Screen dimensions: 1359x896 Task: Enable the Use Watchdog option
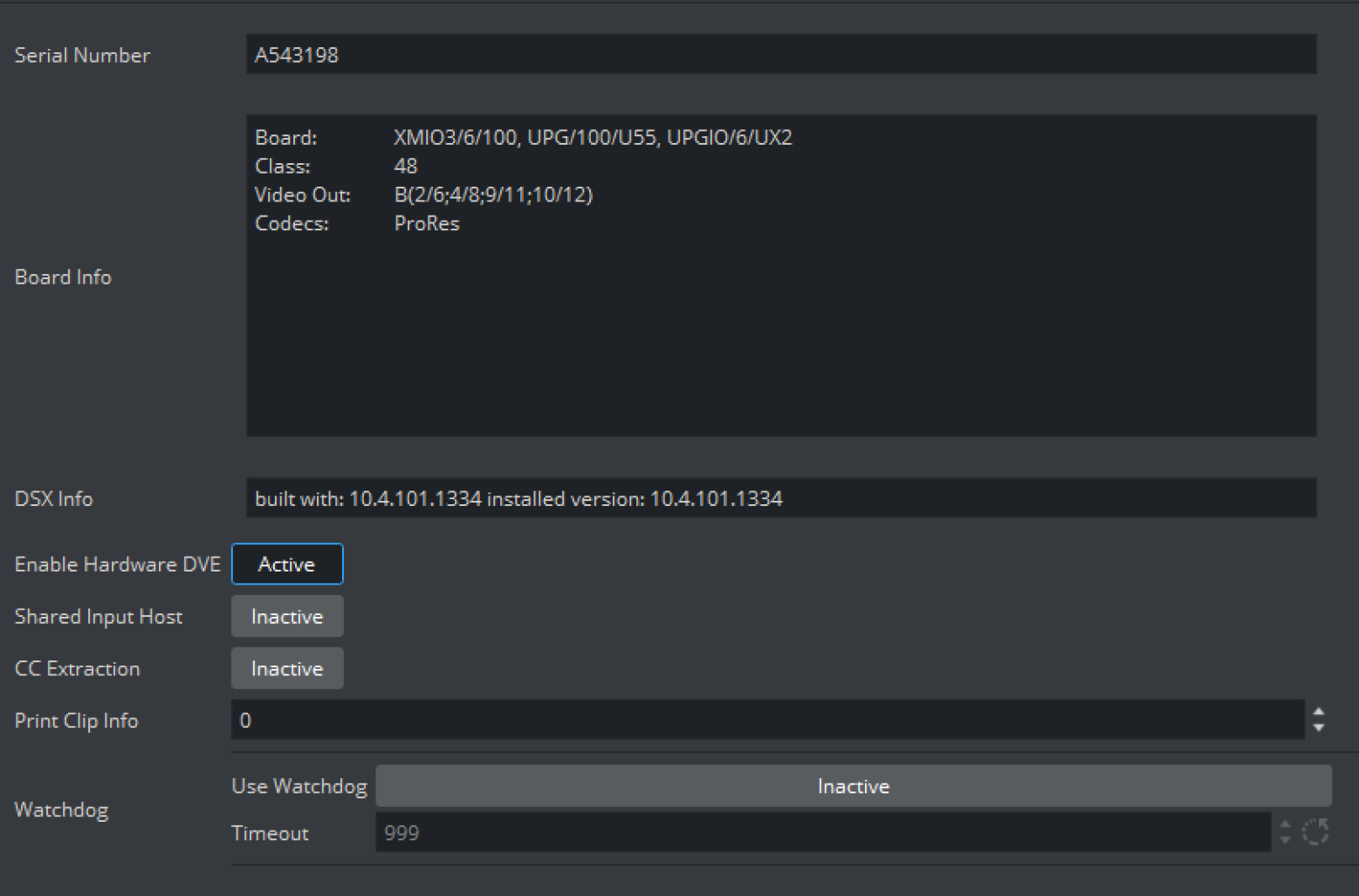853,786
